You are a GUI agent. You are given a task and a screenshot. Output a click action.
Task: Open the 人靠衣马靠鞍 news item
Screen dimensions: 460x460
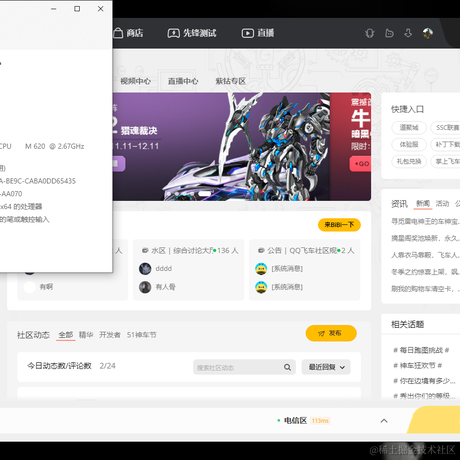425,255
